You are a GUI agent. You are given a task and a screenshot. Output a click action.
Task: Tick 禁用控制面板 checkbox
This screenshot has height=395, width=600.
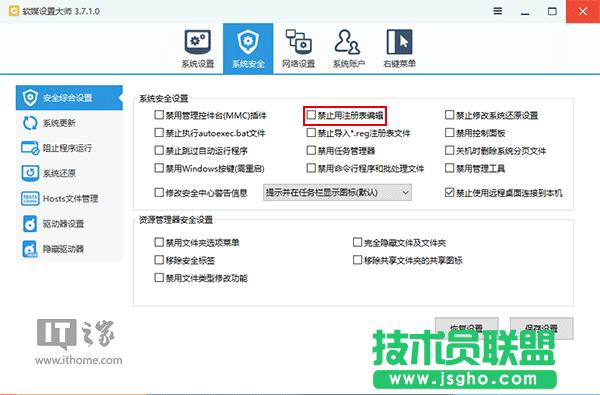point(450,133)
